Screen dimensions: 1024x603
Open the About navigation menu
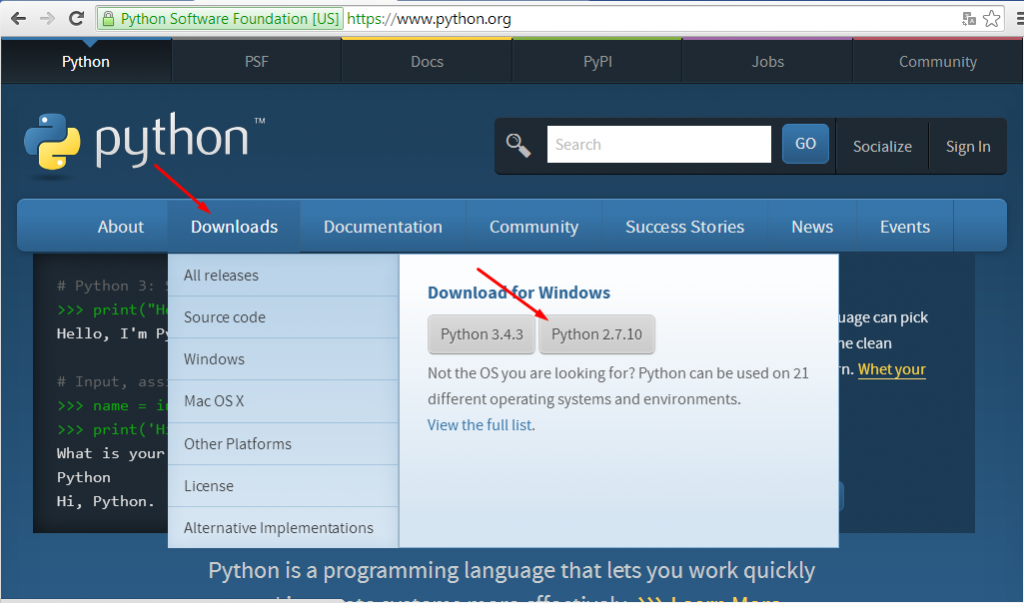121,227
